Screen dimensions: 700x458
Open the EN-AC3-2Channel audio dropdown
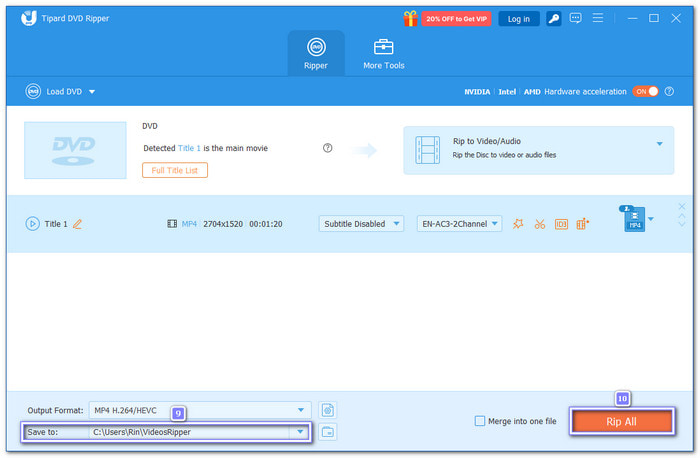point(459,224)
